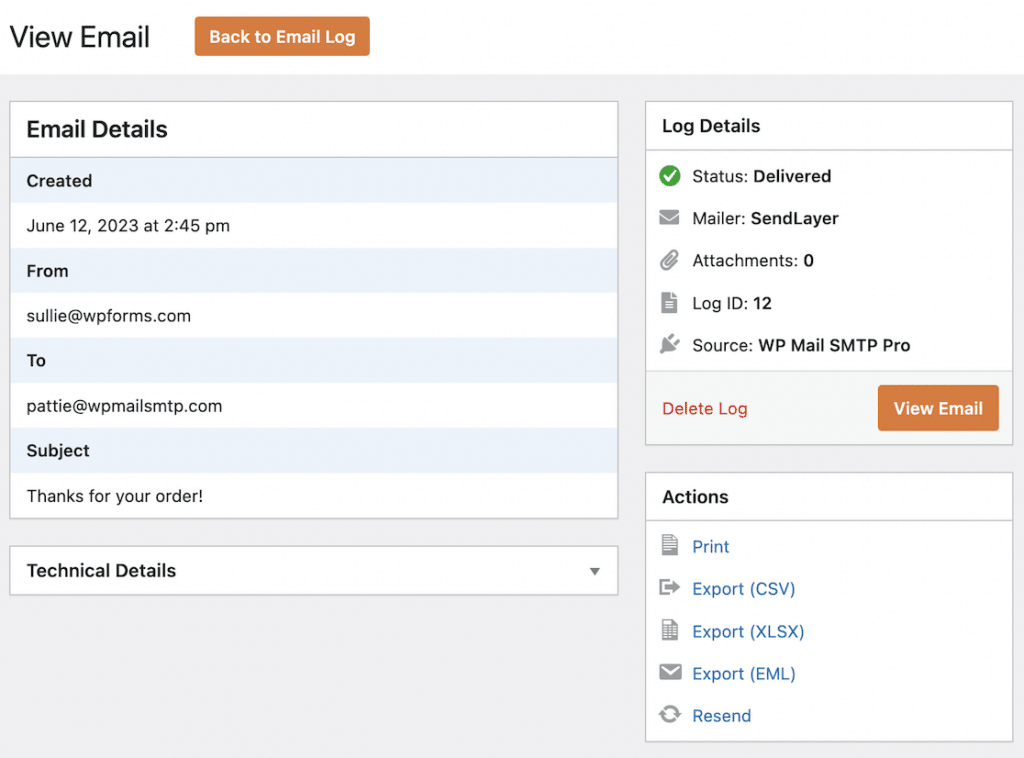This screenshot has height=758, width=1024.
Task: Click the plug icon next to Source
Action: pyautogui.click(x=670, y=344)
